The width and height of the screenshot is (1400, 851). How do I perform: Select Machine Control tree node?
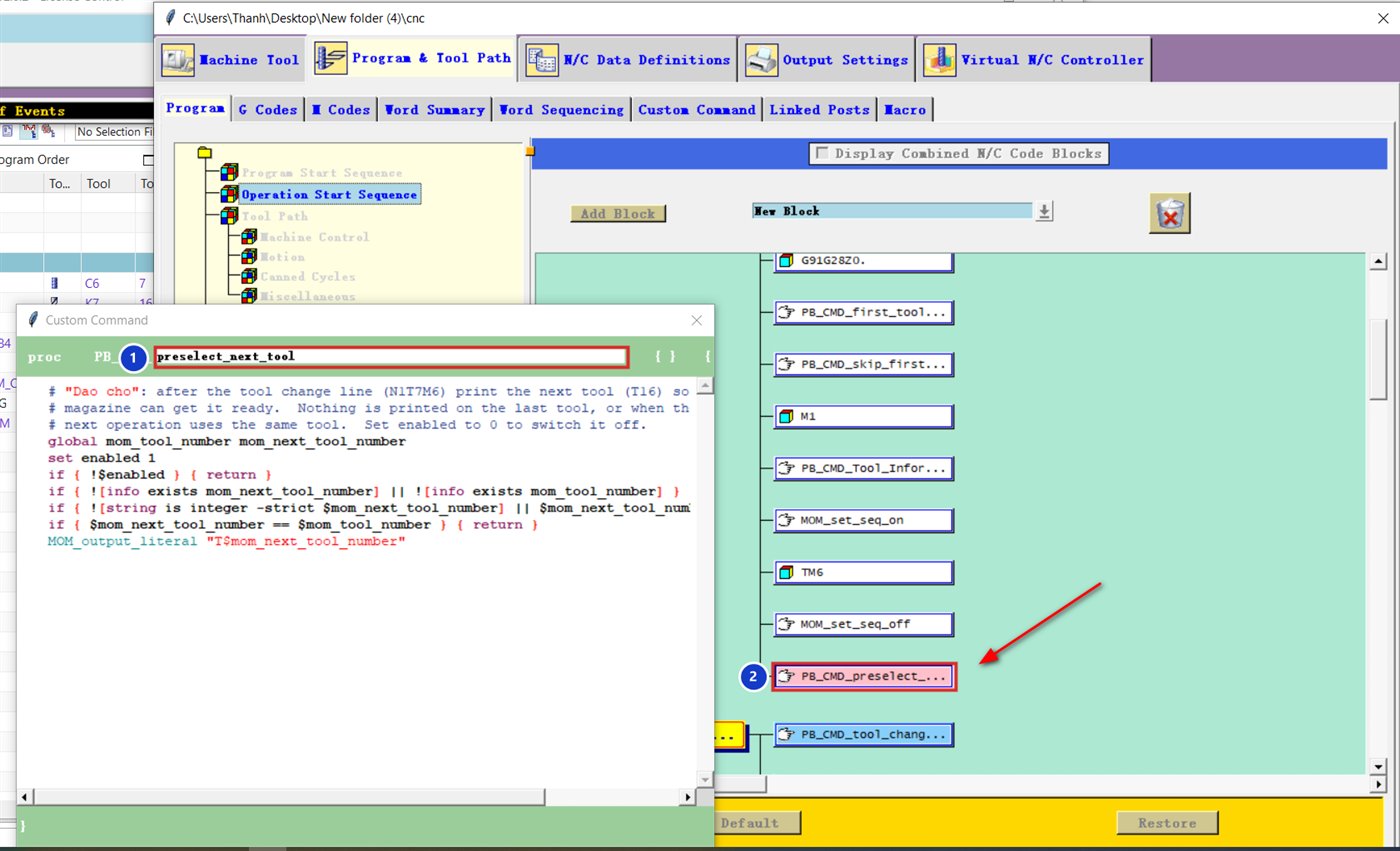(315, 237)
